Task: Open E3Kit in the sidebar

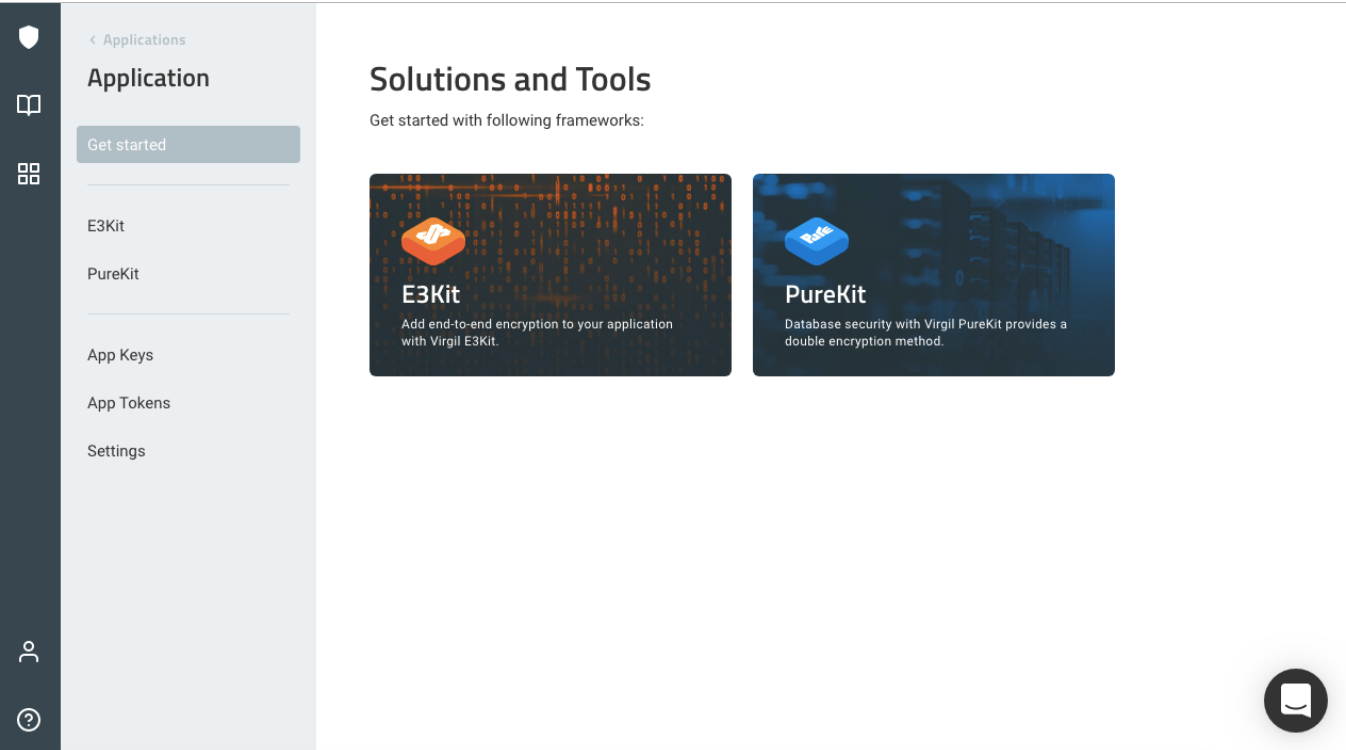Action: pos(106,226)
